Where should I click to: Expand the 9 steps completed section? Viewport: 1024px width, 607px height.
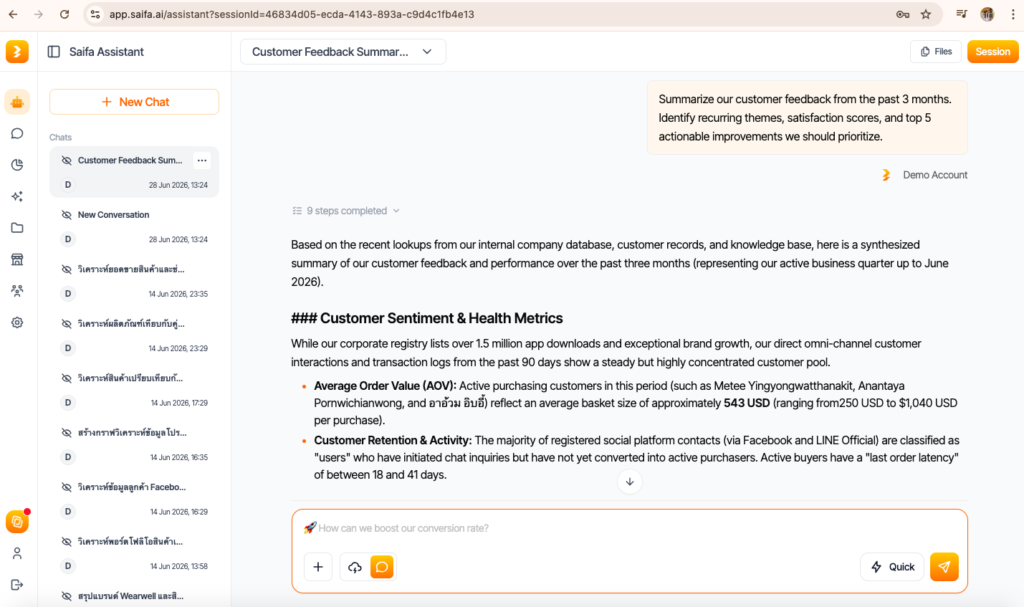[x=346, y=211]
